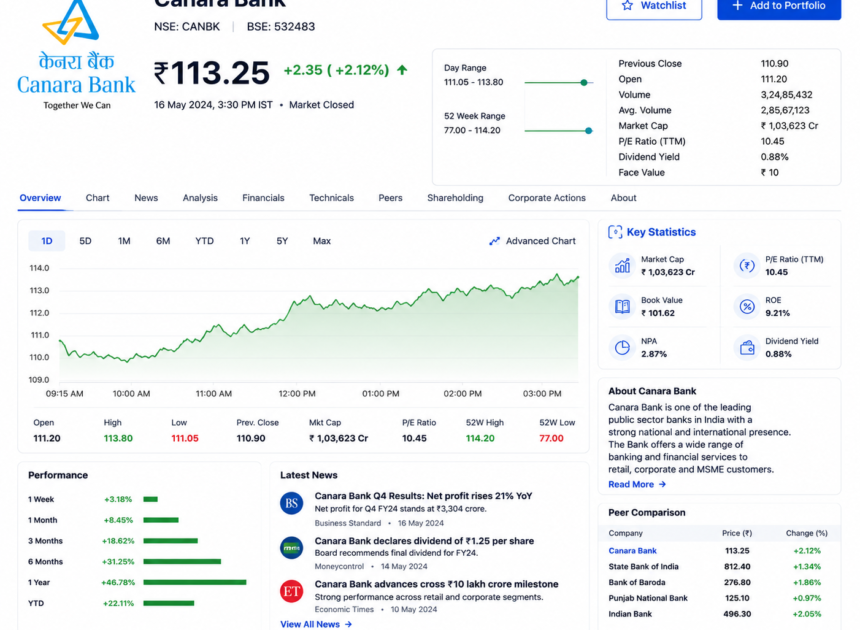
Task: Click the Change (%) column header
Action: click(x=807, y=533)
